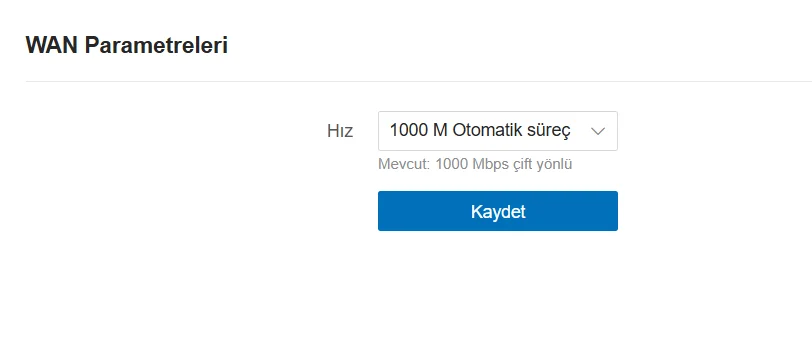
Task: Click the WAN Parametreleri heading
Action: click(127, 46)
